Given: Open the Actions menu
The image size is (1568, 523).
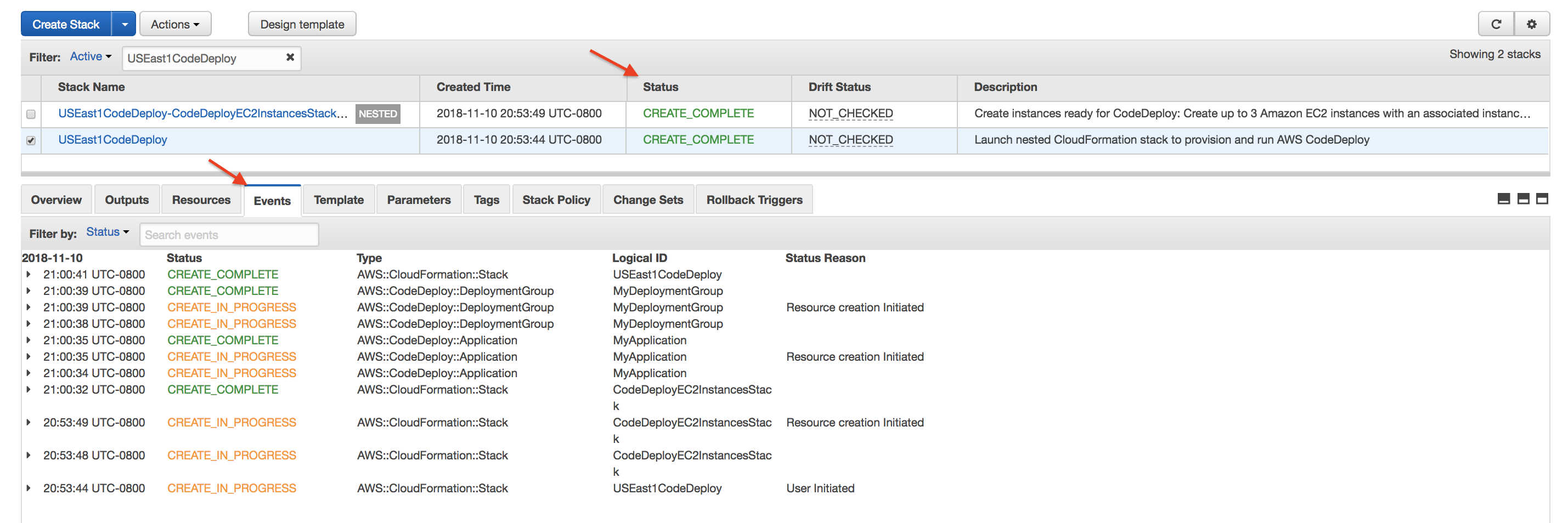Looking at the screenshot, I should pos(176,24).
